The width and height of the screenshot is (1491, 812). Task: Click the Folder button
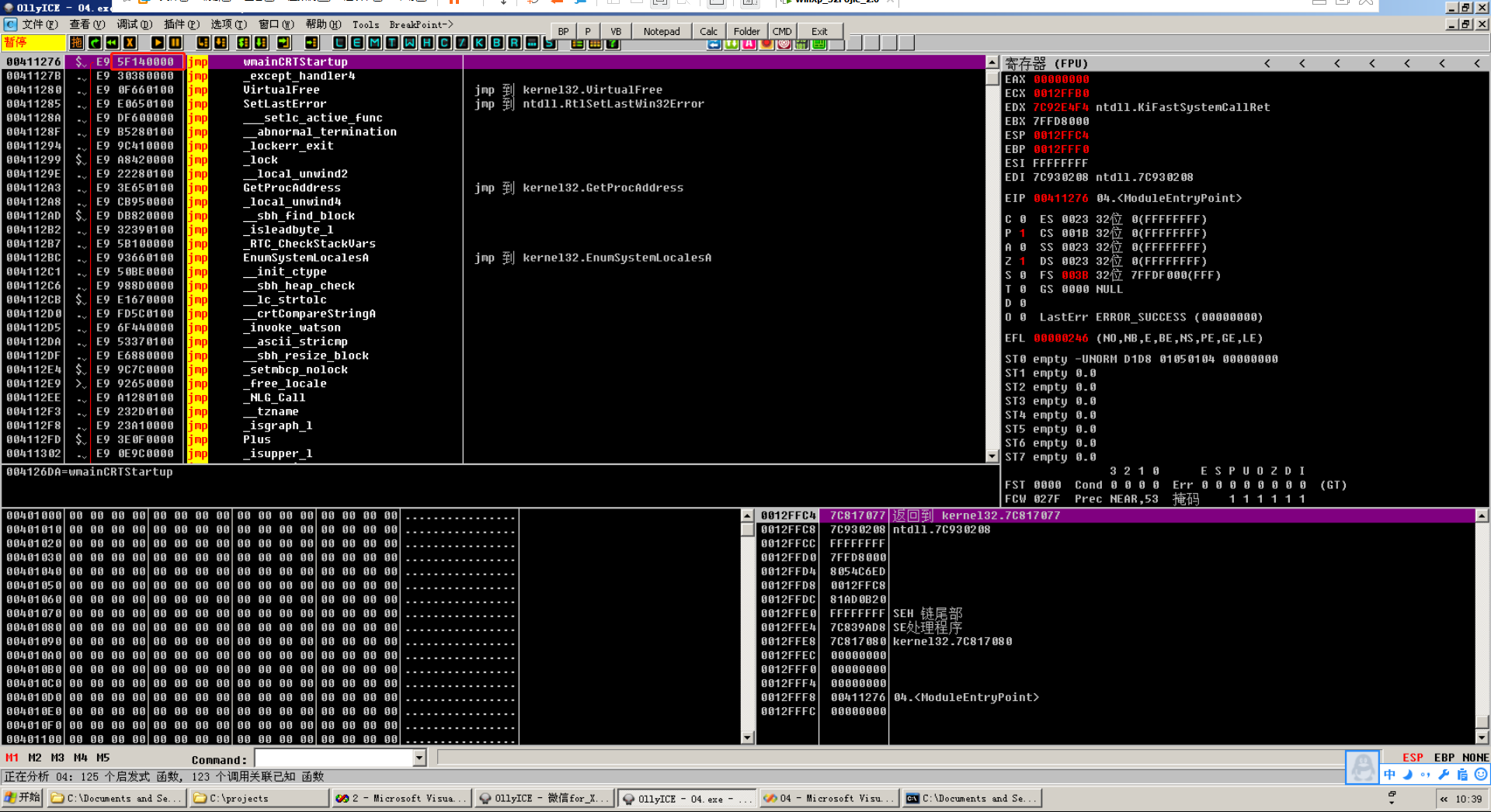coord(746,31)
